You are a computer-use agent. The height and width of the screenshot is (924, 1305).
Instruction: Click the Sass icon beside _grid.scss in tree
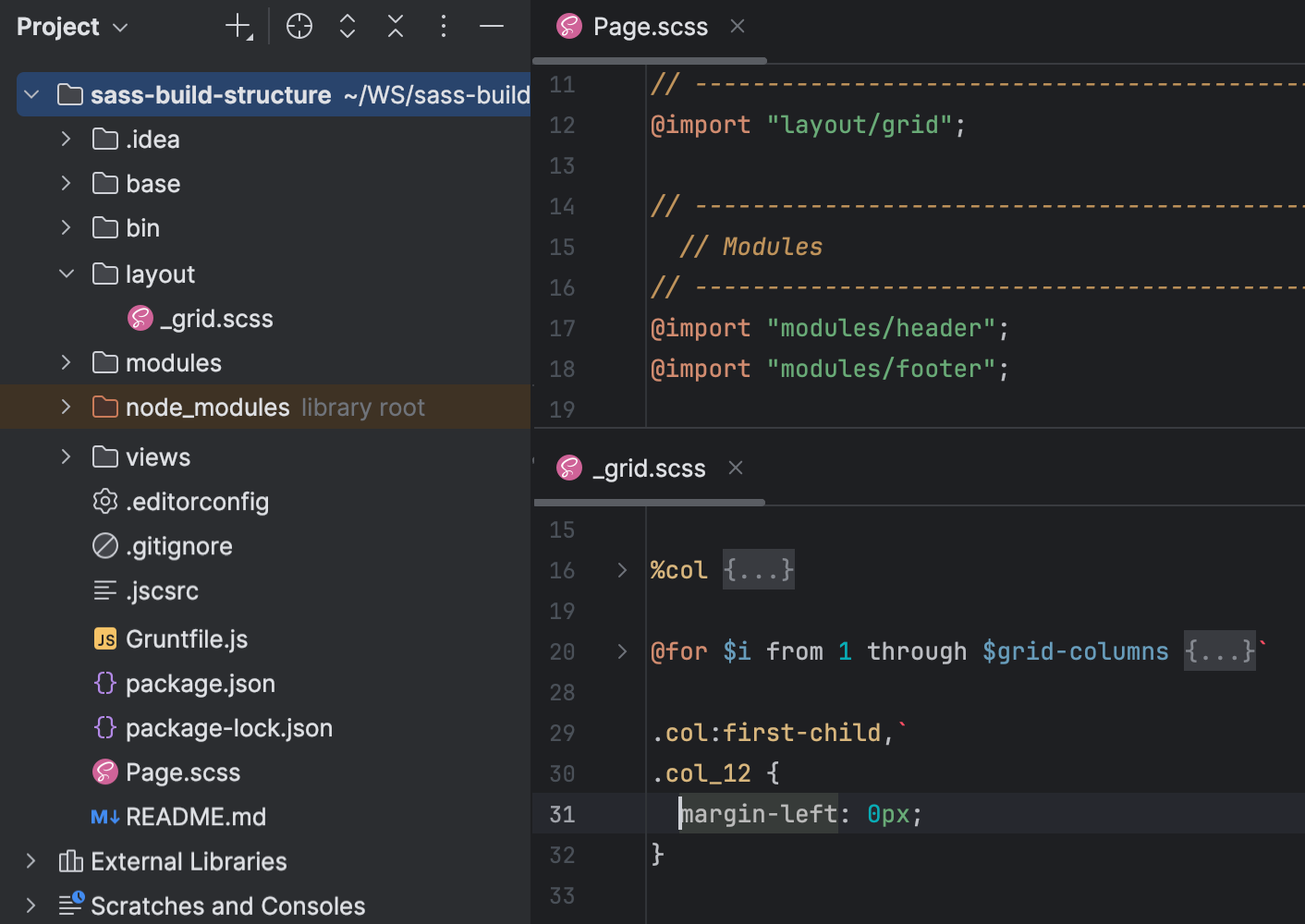(x=140, y=318)
